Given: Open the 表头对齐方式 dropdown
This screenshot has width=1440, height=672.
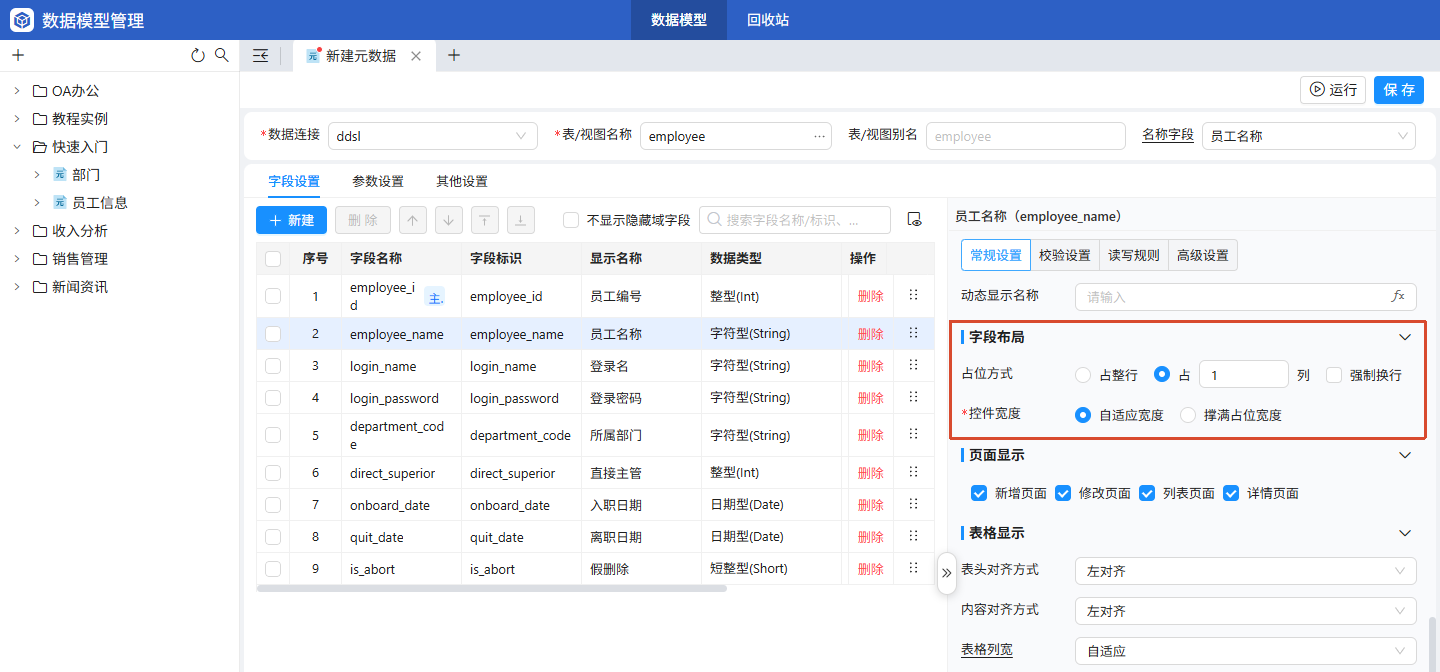Looking at the screenshot, I should [x=1245, y=571].
